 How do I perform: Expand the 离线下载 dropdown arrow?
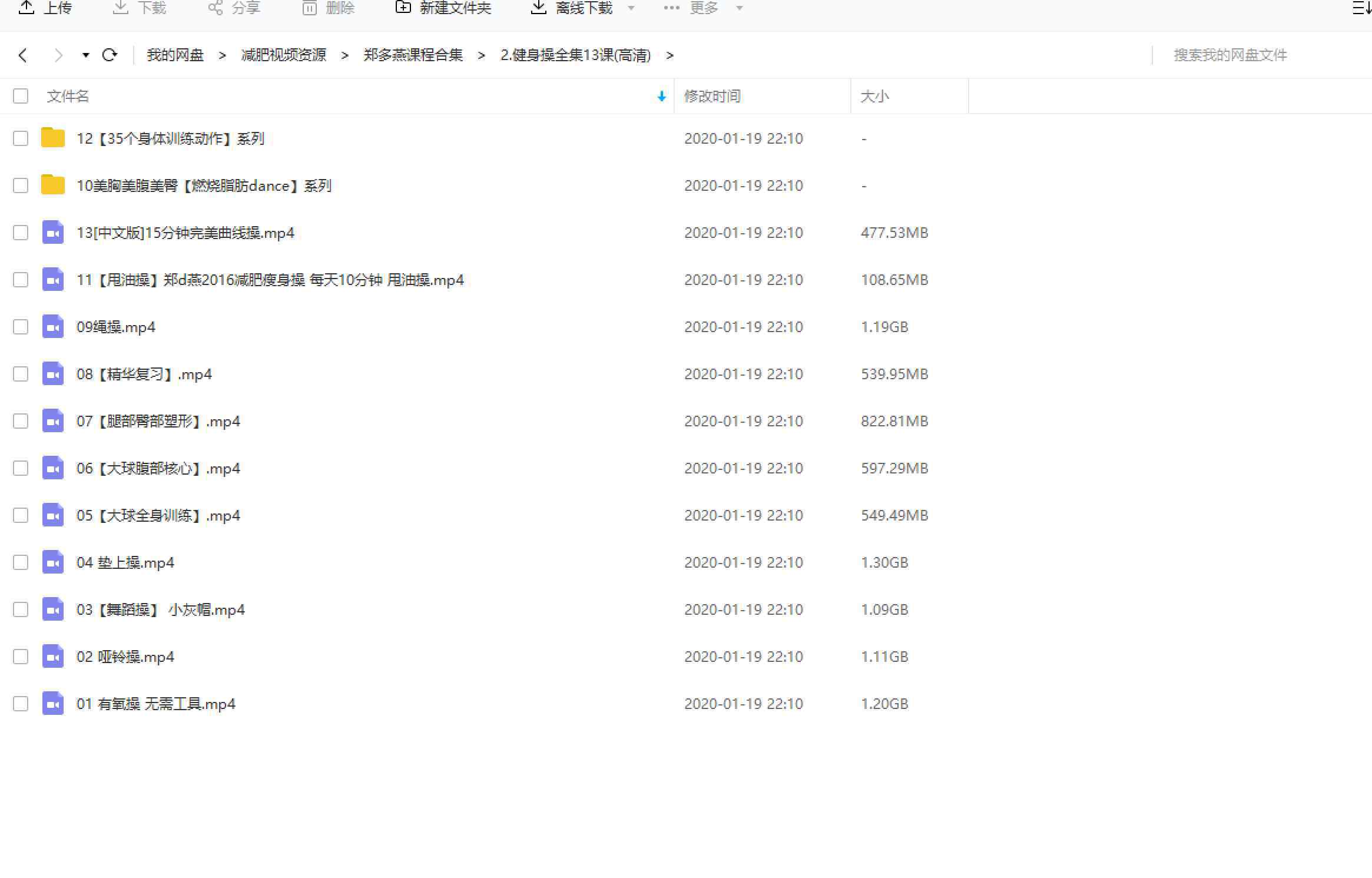(631, 8)
